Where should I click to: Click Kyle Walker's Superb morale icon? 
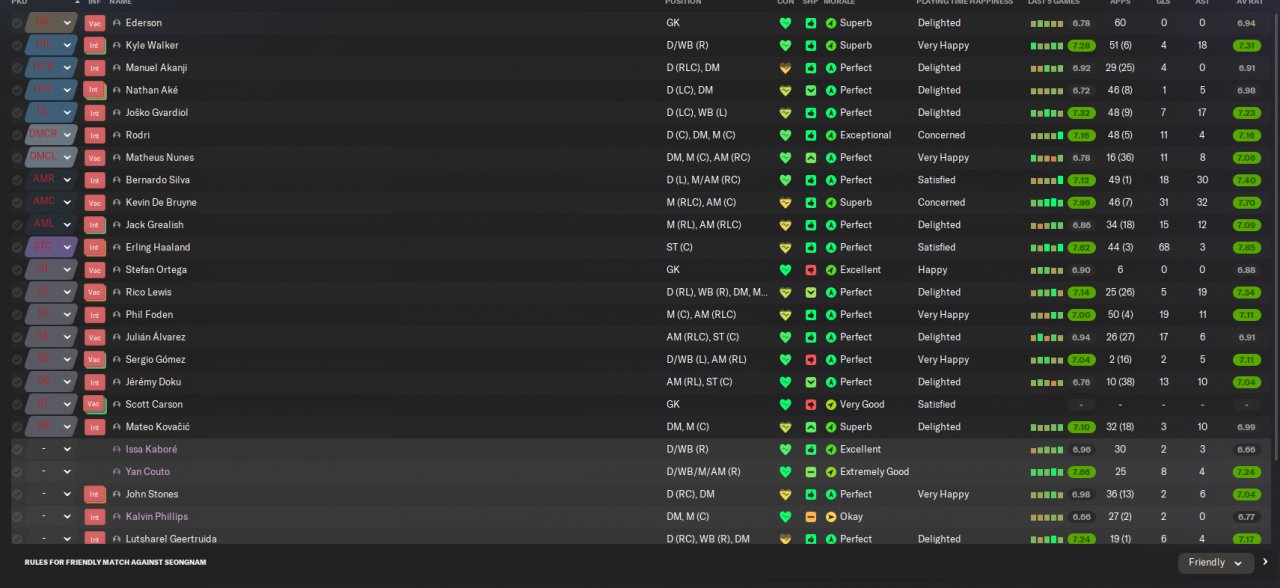831,45
